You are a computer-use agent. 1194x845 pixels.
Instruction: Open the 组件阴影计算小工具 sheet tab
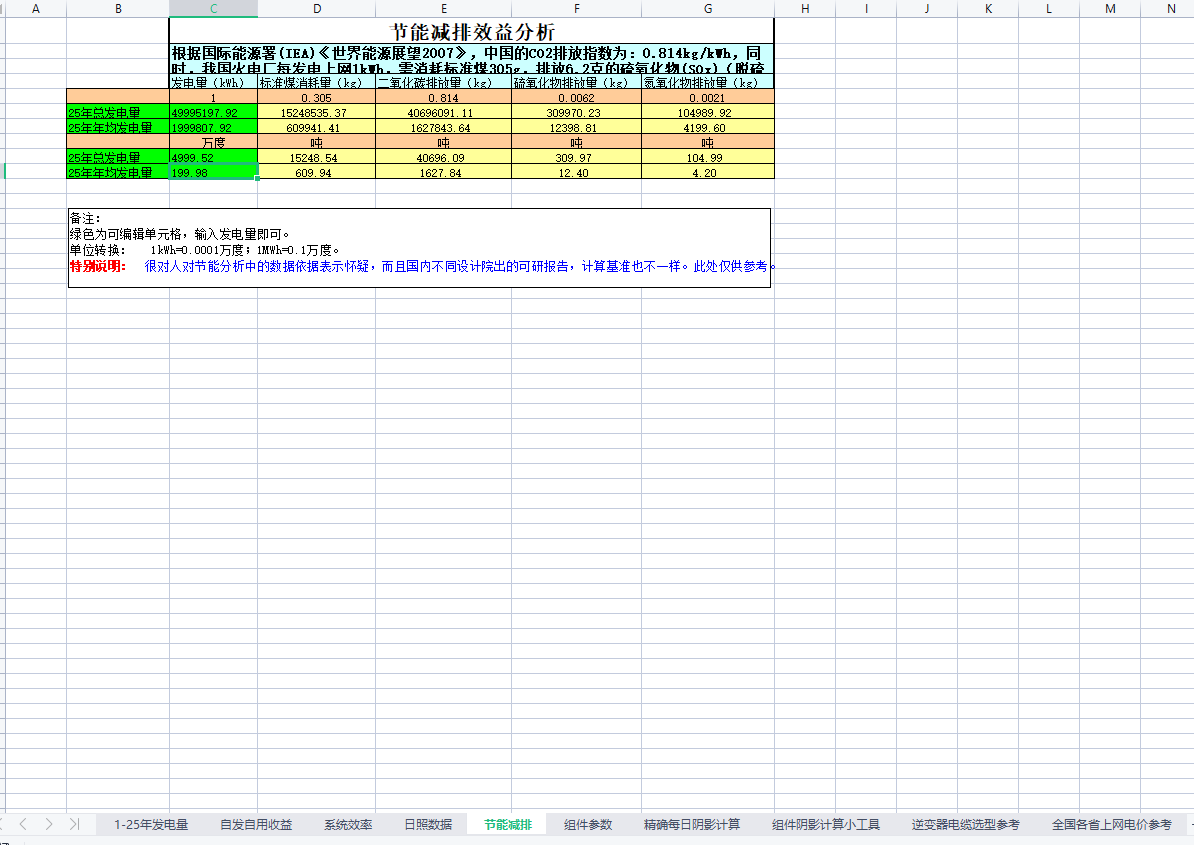pos(825,824)
